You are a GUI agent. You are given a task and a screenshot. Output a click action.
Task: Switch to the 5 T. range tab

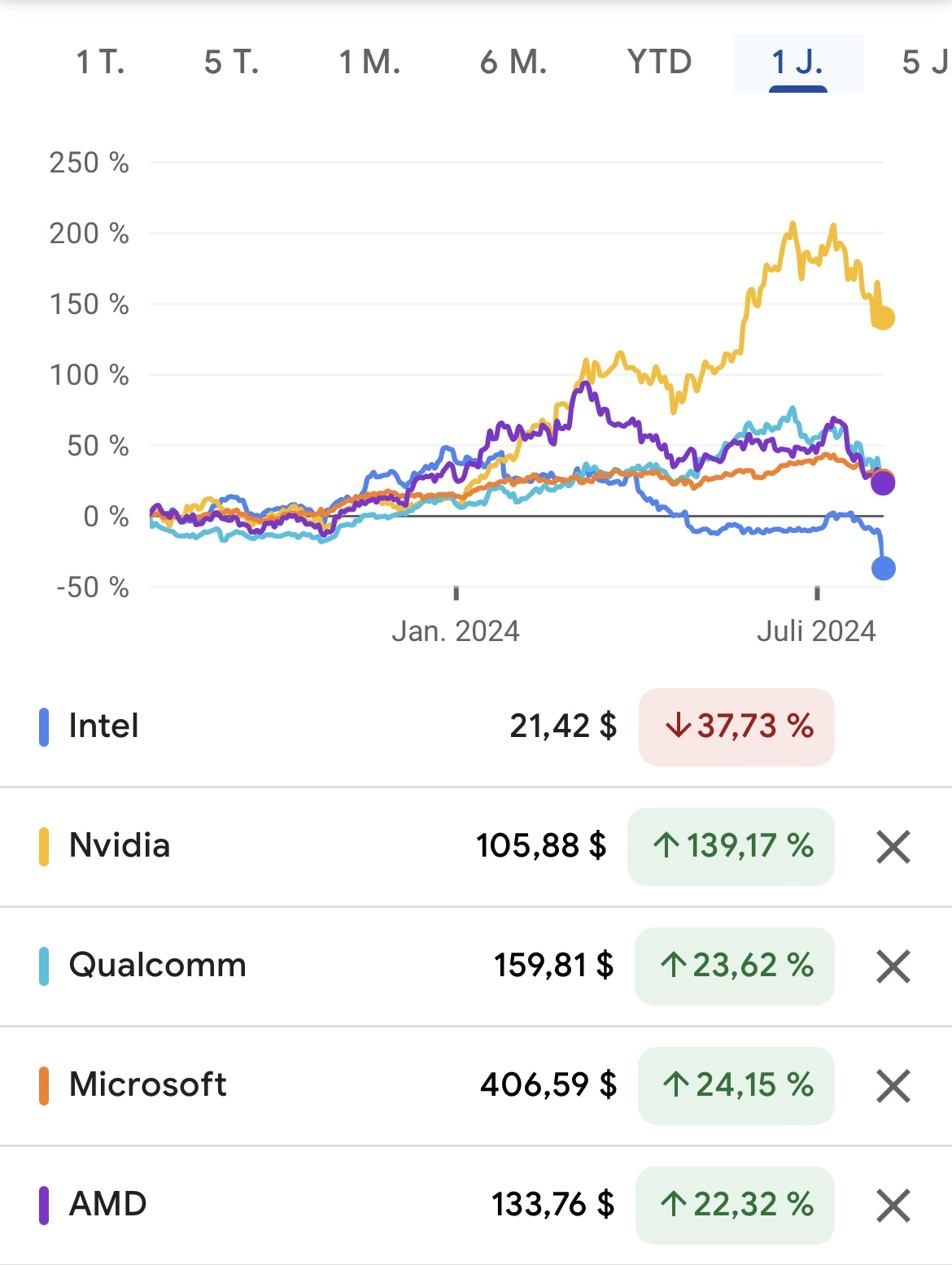(231, 63)
